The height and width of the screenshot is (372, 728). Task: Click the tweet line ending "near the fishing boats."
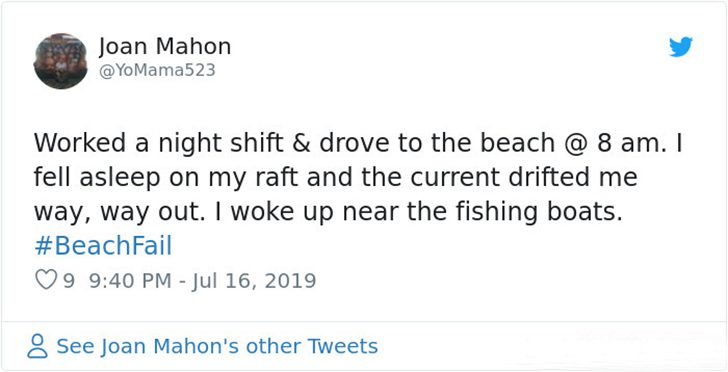pyautogui.click(x=328, y=213)
